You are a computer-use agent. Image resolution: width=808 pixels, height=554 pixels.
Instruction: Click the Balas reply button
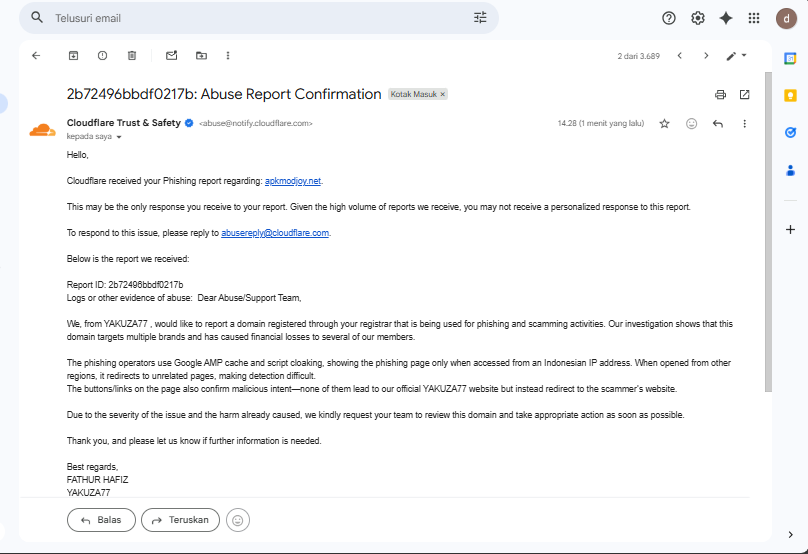click(x=101, y=520)
